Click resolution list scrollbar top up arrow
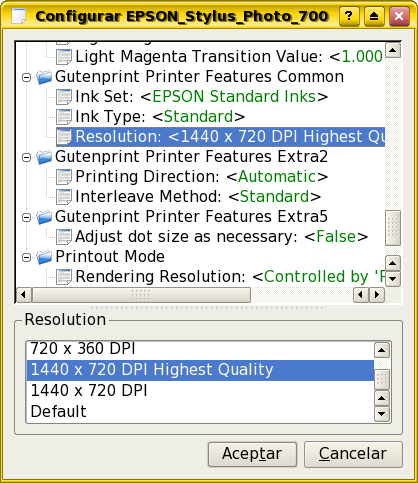Screen dimensions: 418x483 click(x=382, y=350)
